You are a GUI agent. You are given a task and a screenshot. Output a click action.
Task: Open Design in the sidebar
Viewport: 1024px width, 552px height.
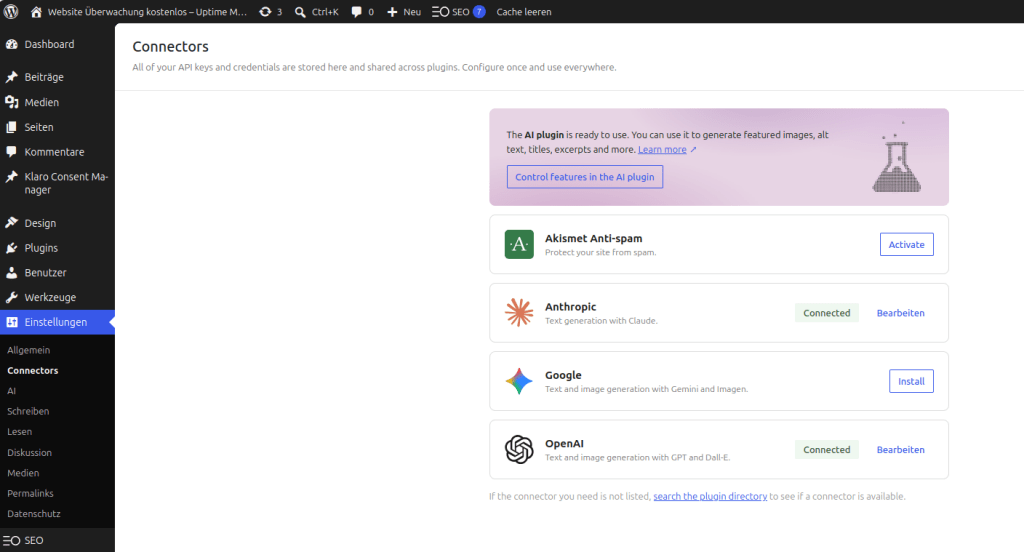click(40, 223)
